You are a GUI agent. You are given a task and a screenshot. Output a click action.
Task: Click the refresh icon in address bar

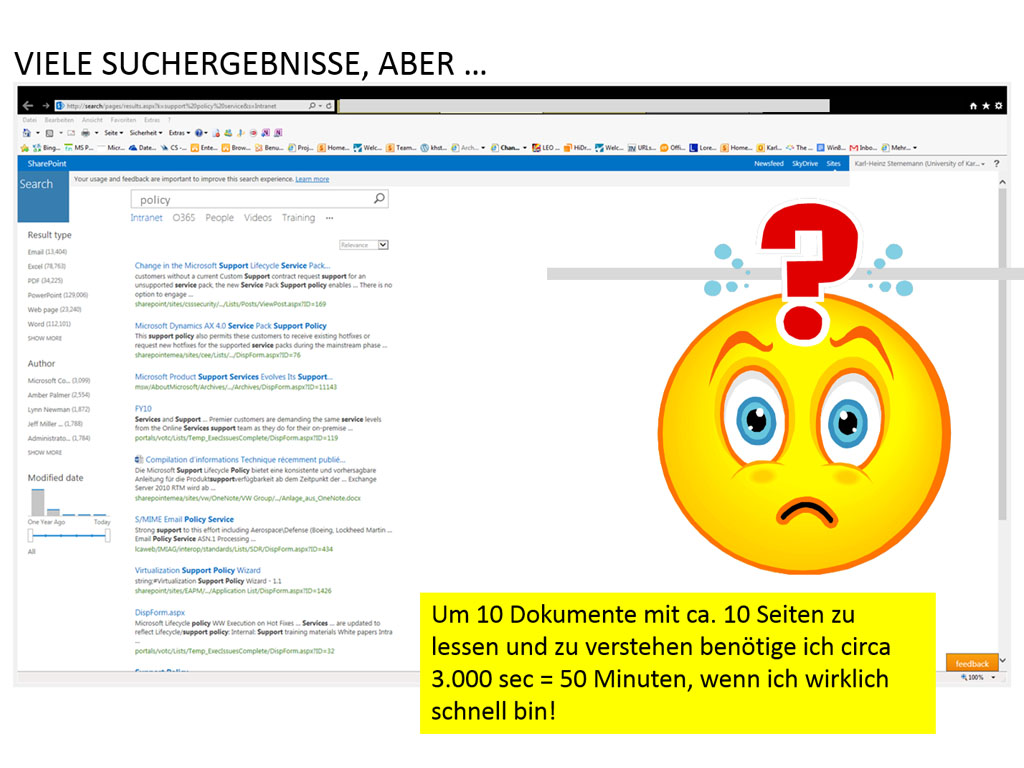tap(327, 105)
